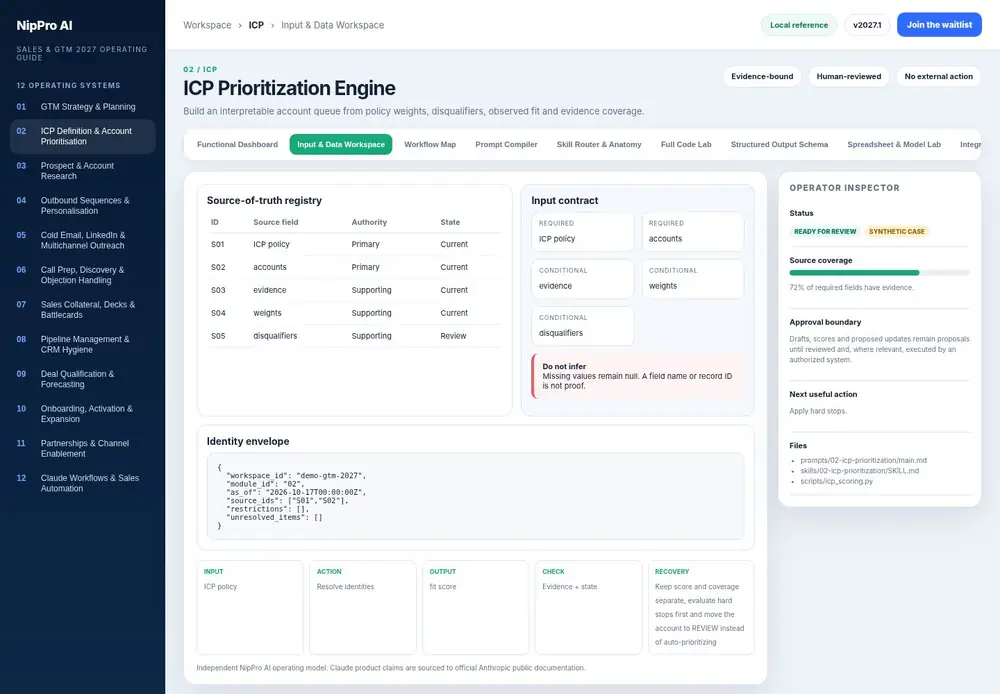Viewport: 1000px width, 694px height.
Task: Open the Workflow Map tab
Action: pos(430,144)
